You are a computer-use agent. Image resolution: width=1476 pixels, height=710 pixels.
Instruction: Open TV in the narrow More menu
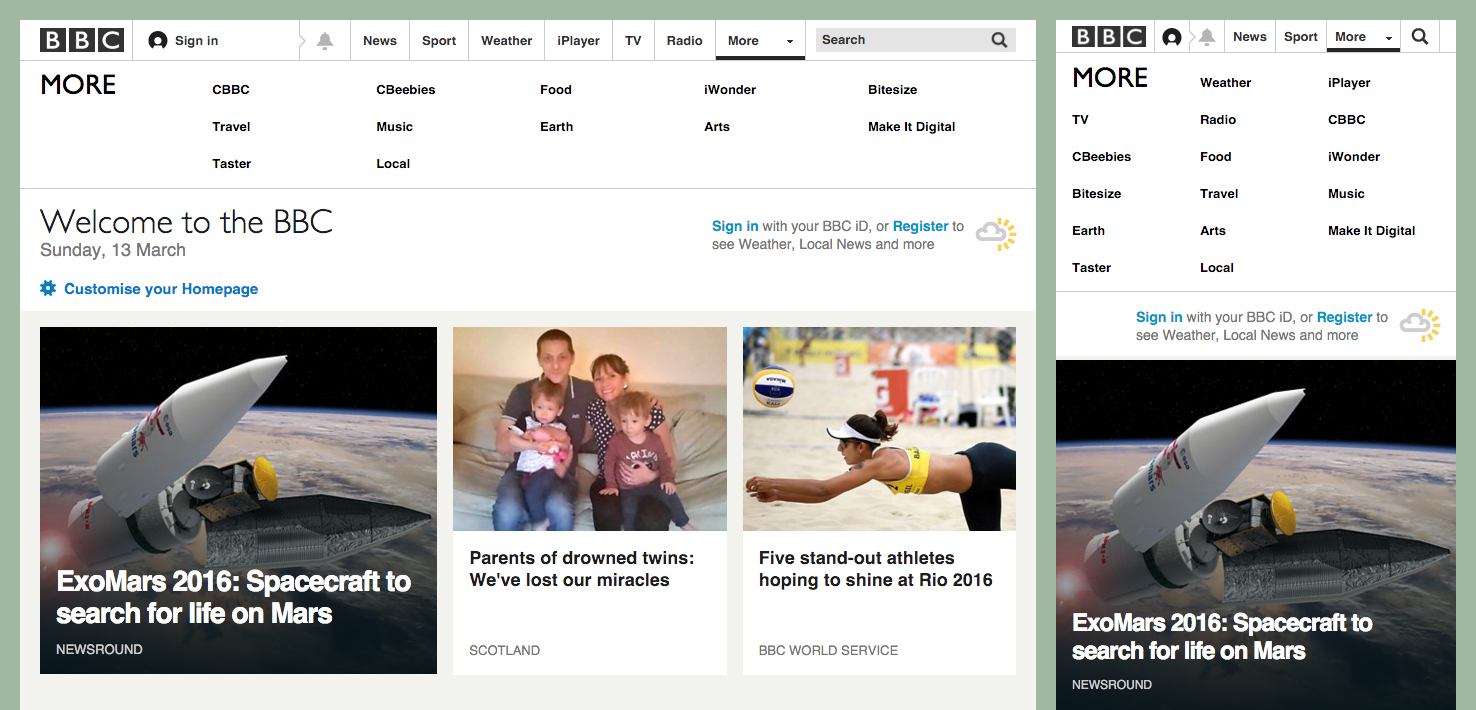1080,120
